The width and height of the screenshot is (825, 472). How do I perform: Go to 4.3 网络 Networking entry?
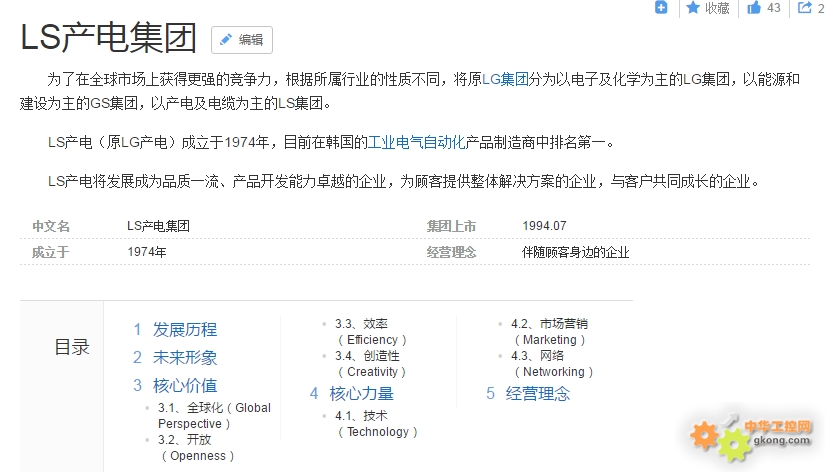[x=552, y=364]
